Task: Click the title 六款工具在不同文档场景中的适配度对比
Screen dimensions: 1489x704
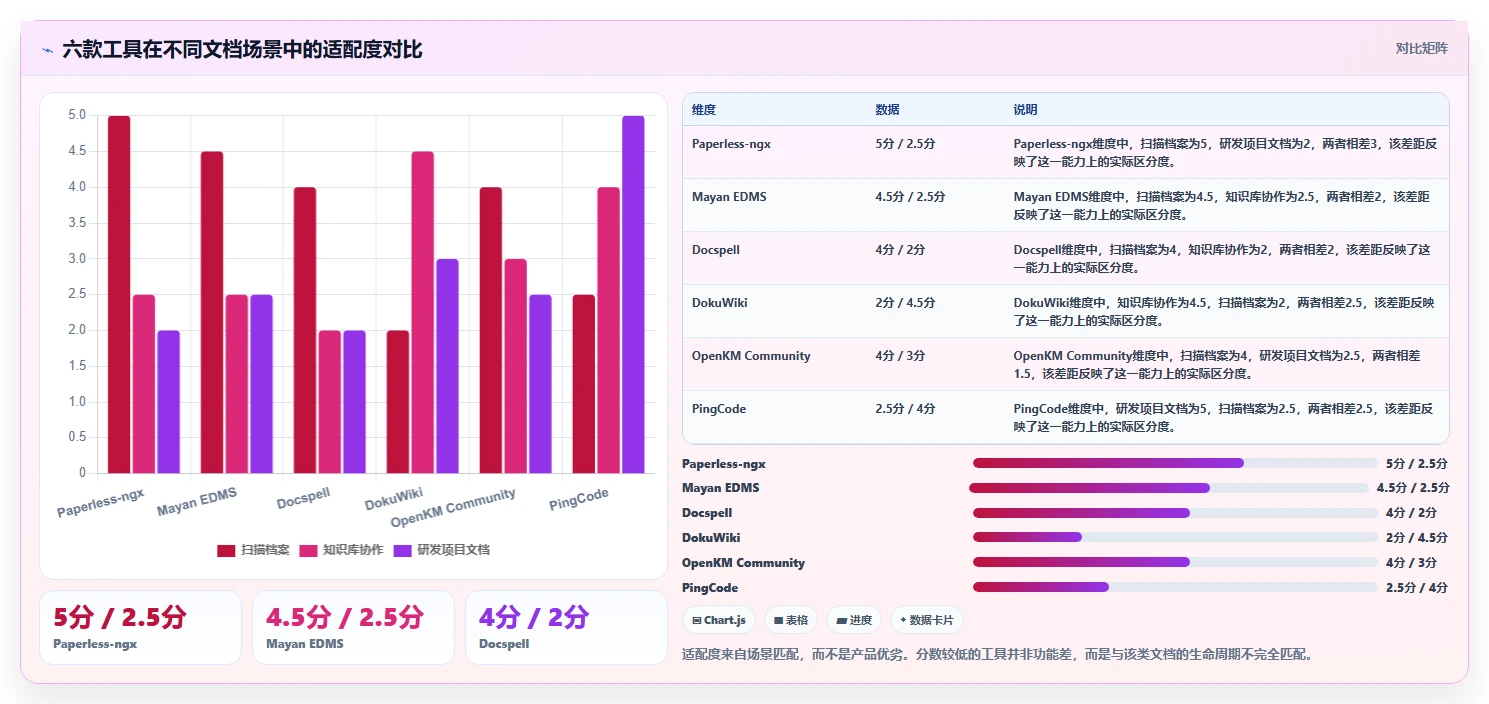Action: click(x=242, y=49)
